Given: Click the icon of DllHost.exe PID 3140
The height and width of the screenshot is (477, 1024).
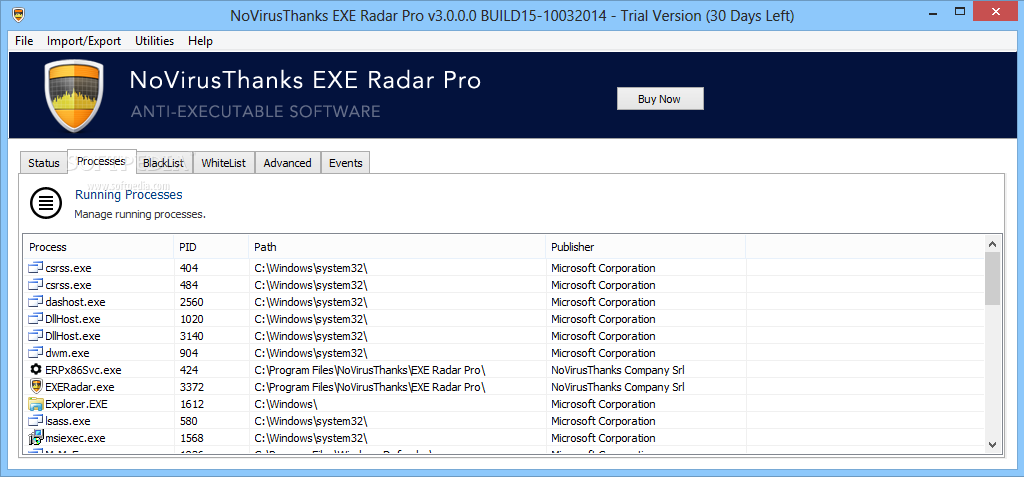Looking at the screenshot, I should pos(35,336).
